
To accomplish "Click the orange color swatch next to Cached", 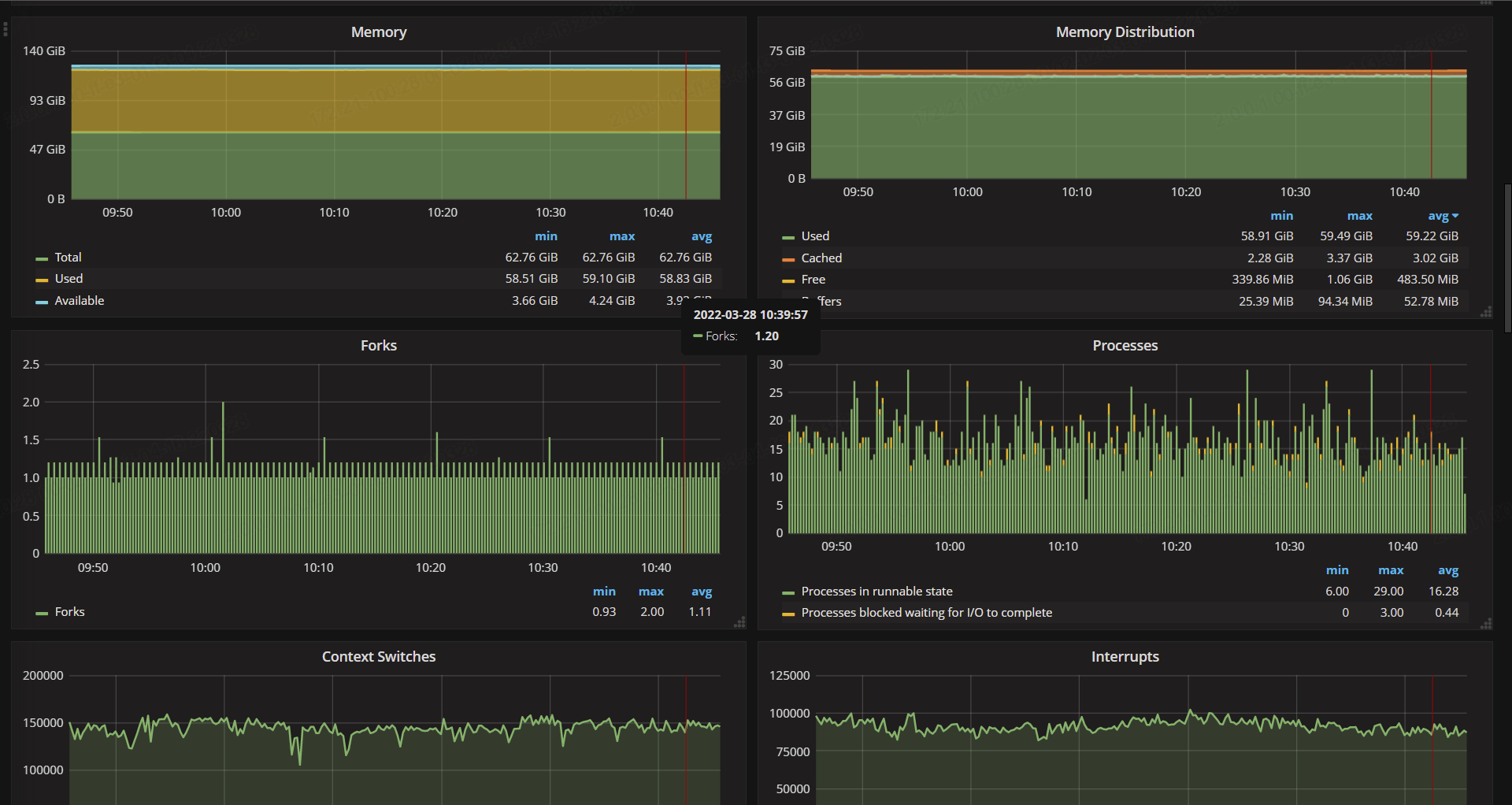I will coord(787,259).
